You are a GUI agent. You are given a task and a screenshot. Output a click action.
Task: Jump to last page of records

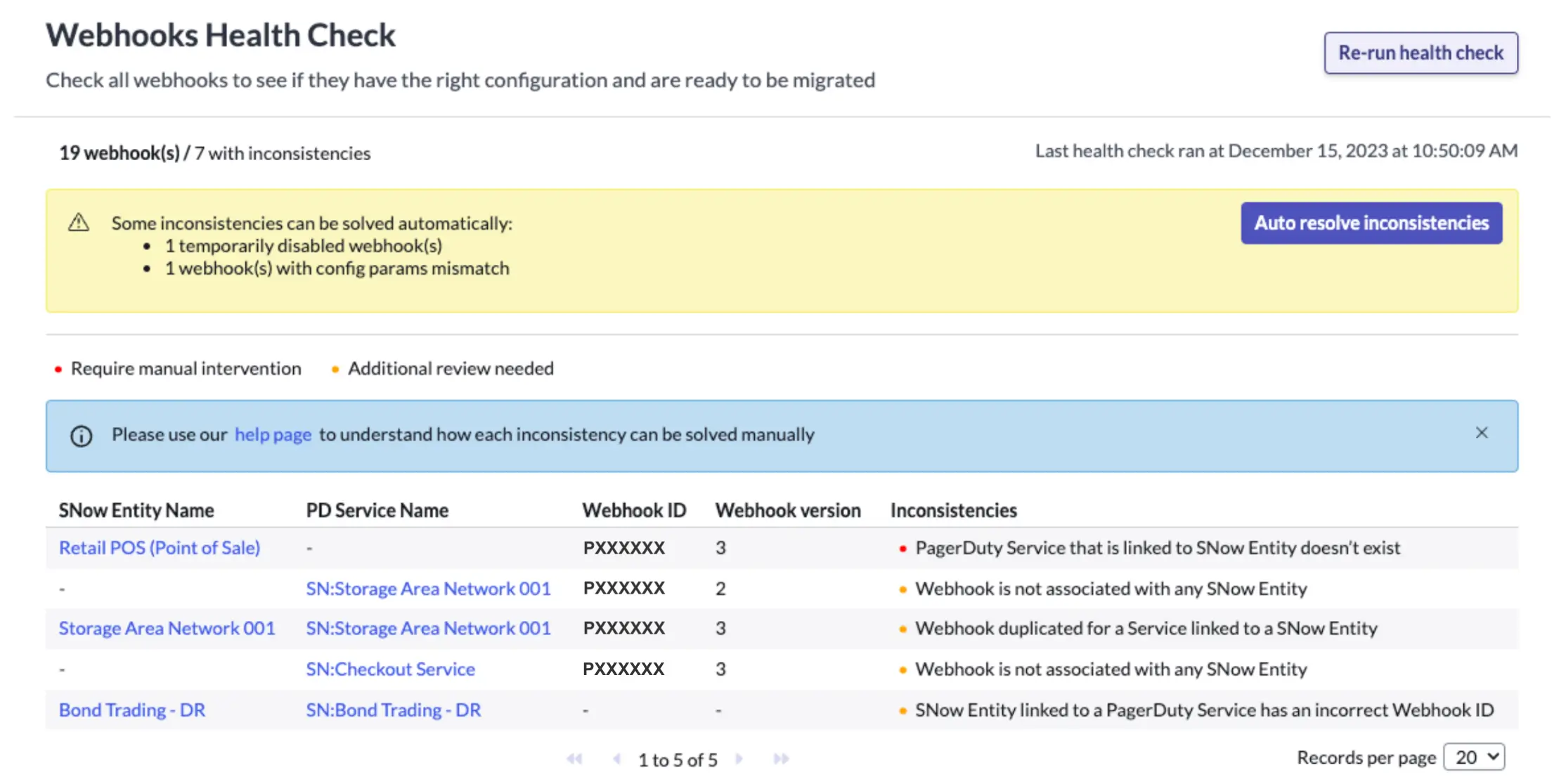click(781, 759)
